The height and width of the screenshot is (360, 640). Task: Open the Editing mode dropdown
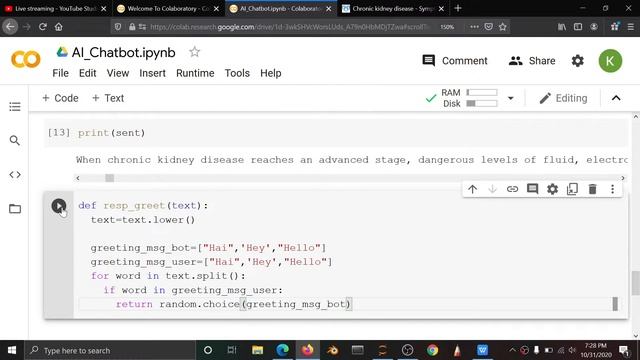point(563,98)
